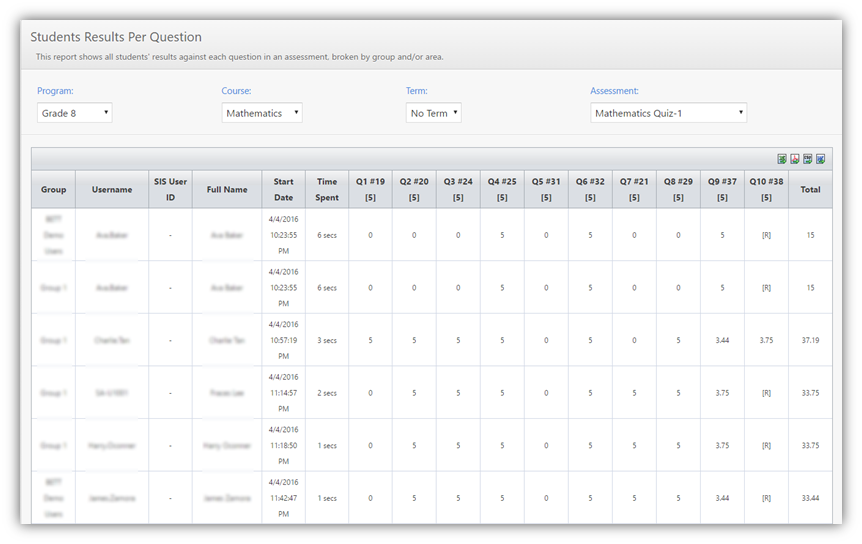The height and width of the screenshot is (544, 862).
Task: Open the Term dropdown showing No Term
Action: (434, 113)
